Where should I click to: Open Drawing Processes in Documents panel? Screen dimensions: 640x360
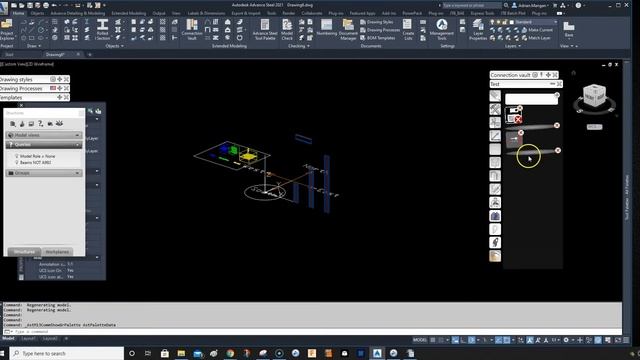pyautogui.click(x=380, y=30)
